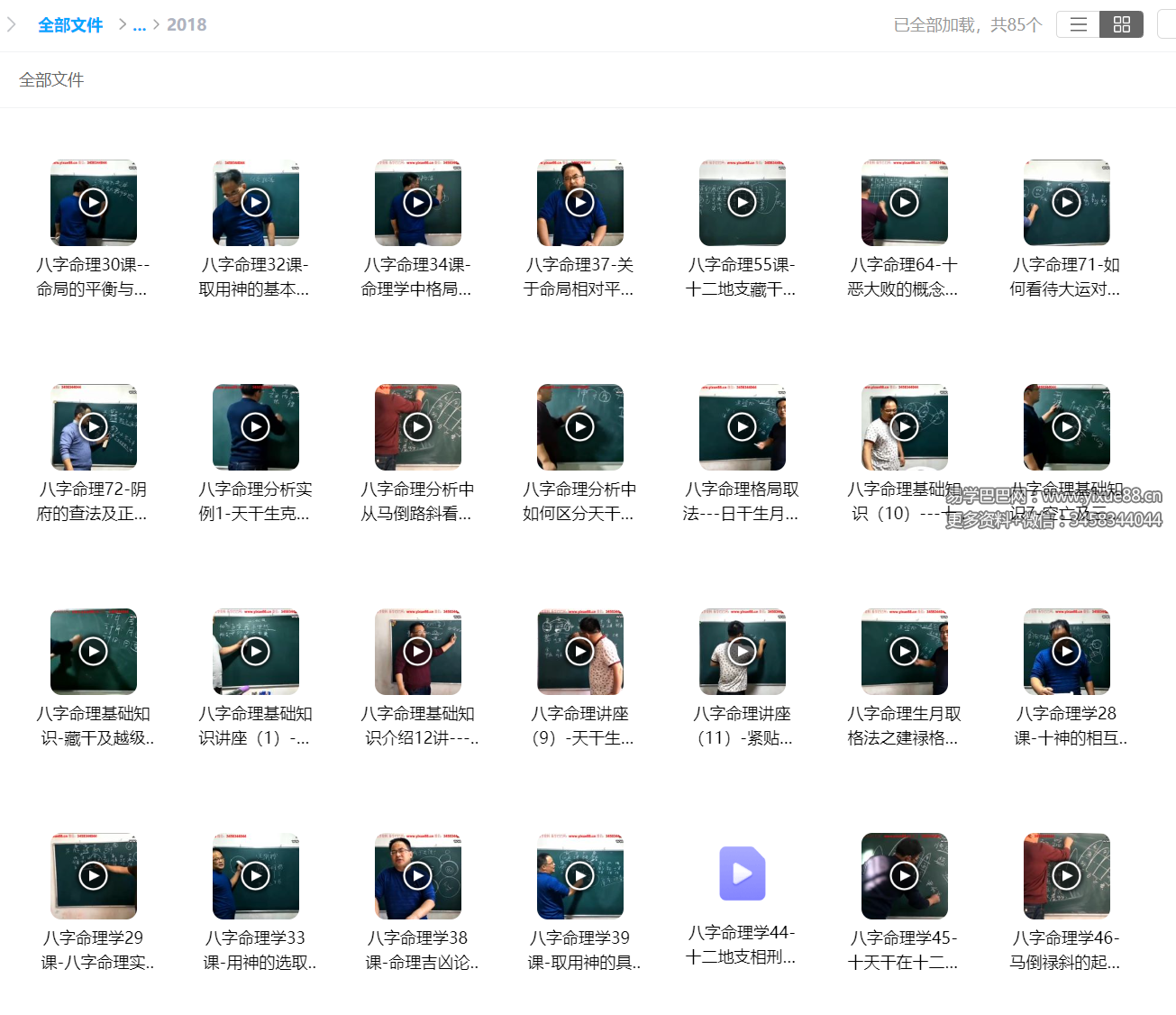Play 八字命理64 十恶大败的概念 video
1176x1015 pixels.
905,203
